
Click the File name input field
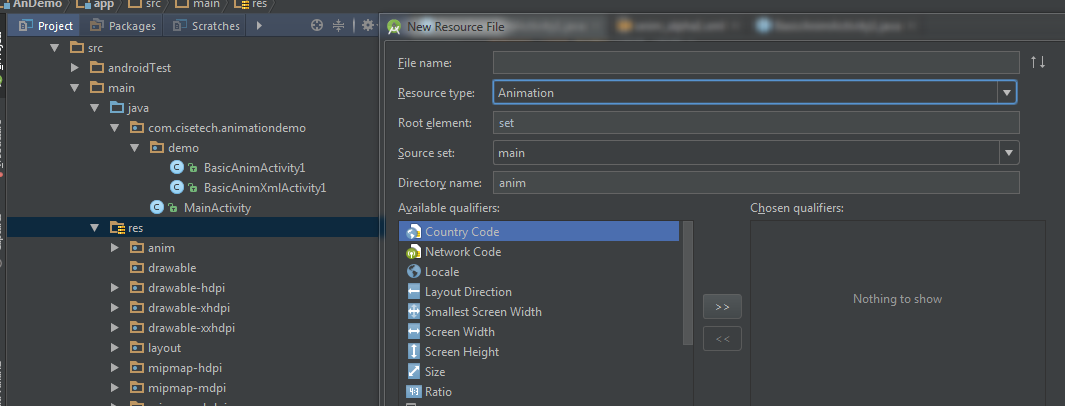[x=756, y=63]
